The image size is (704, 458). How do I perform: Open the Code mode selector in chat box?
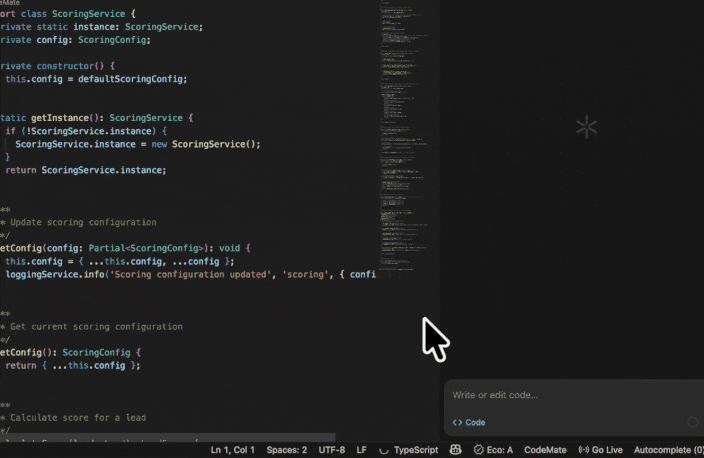[469, 423]
